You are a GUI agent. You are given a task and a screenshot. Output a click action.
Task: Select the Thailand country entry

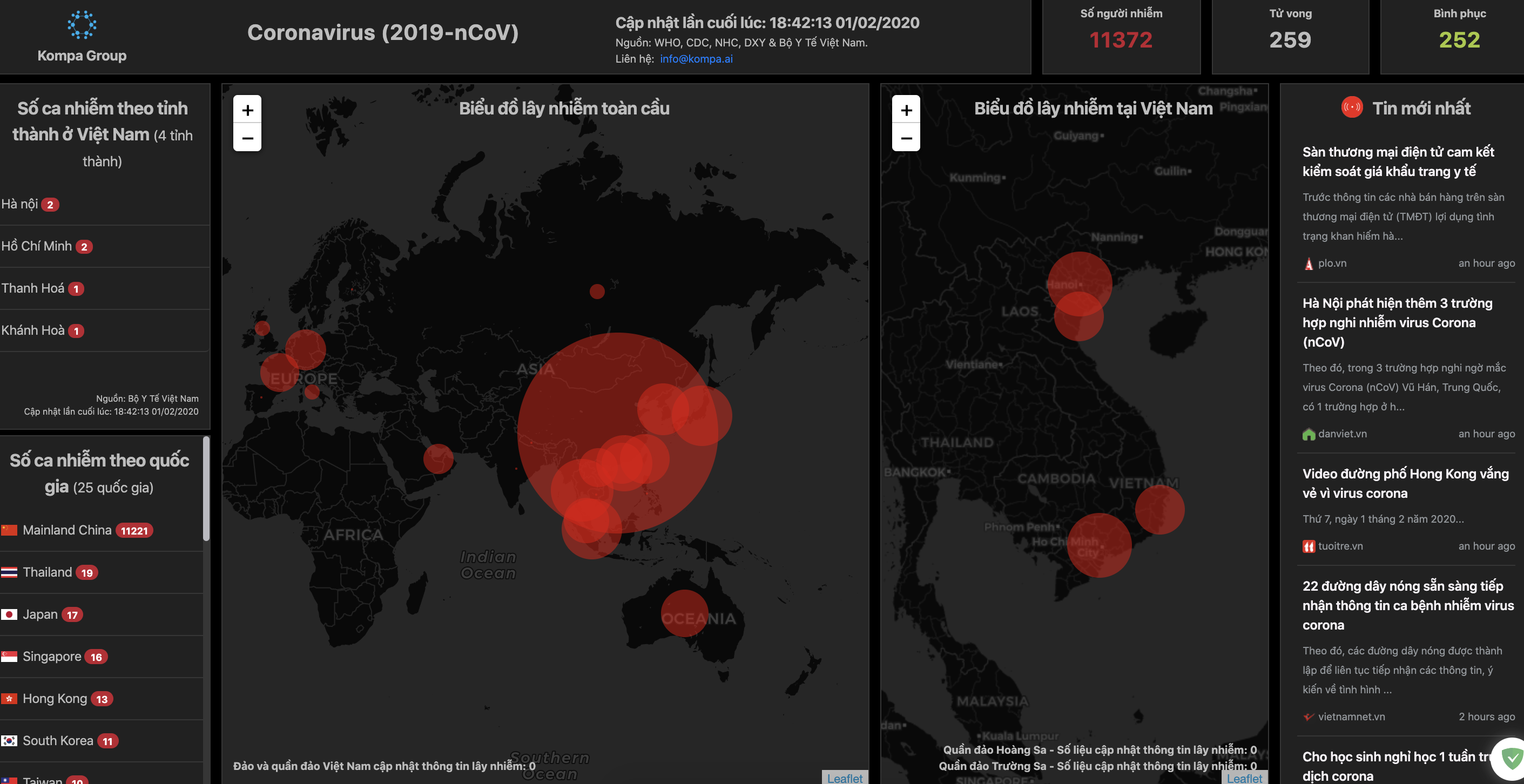coord(48,572)
